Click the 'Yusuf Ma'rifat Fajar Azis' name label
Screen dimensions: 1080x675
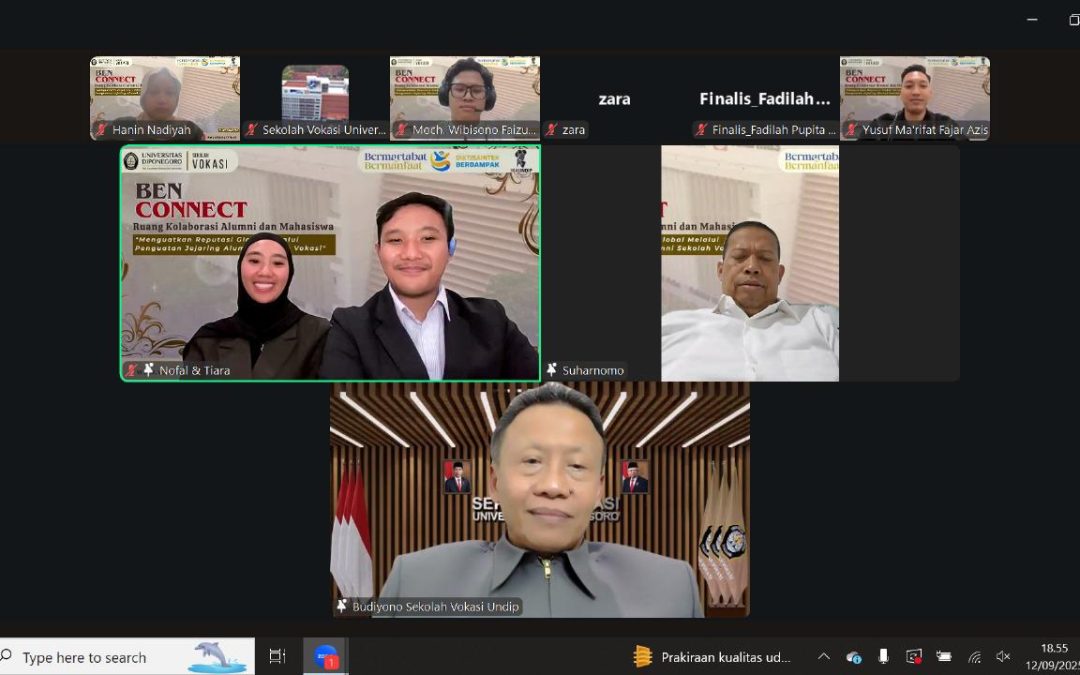pos(925,129)
